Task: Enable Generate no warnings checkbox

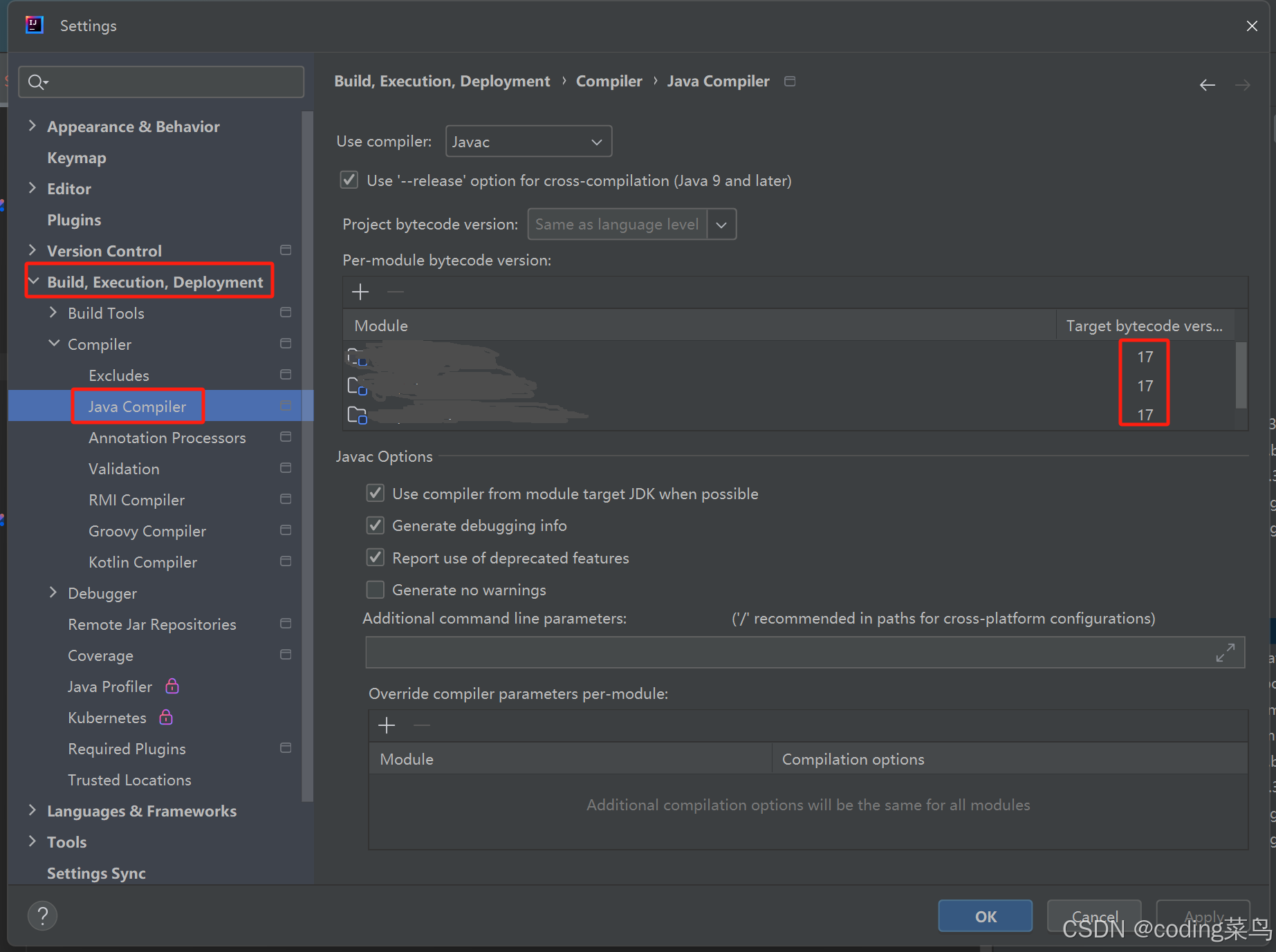Action: coord(375,589)
